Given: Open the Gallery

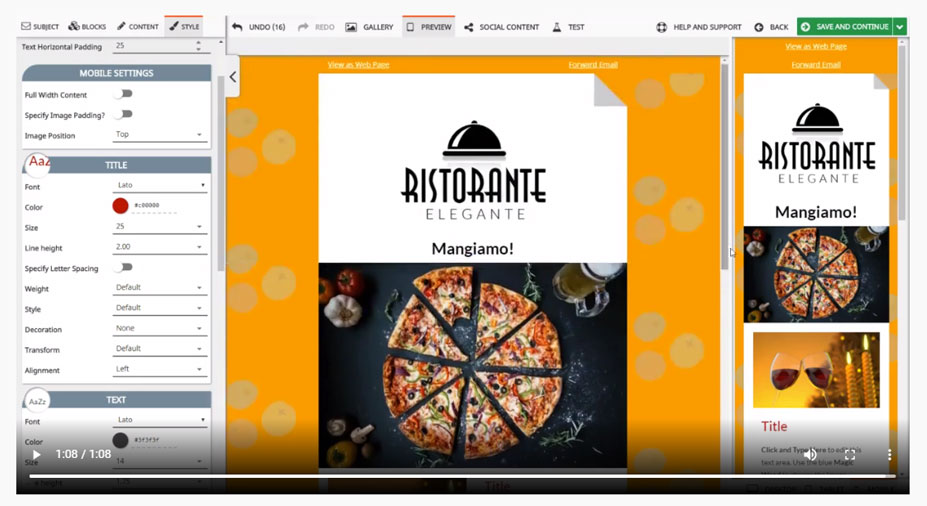Looking at the screenshot, I should 369,27.
